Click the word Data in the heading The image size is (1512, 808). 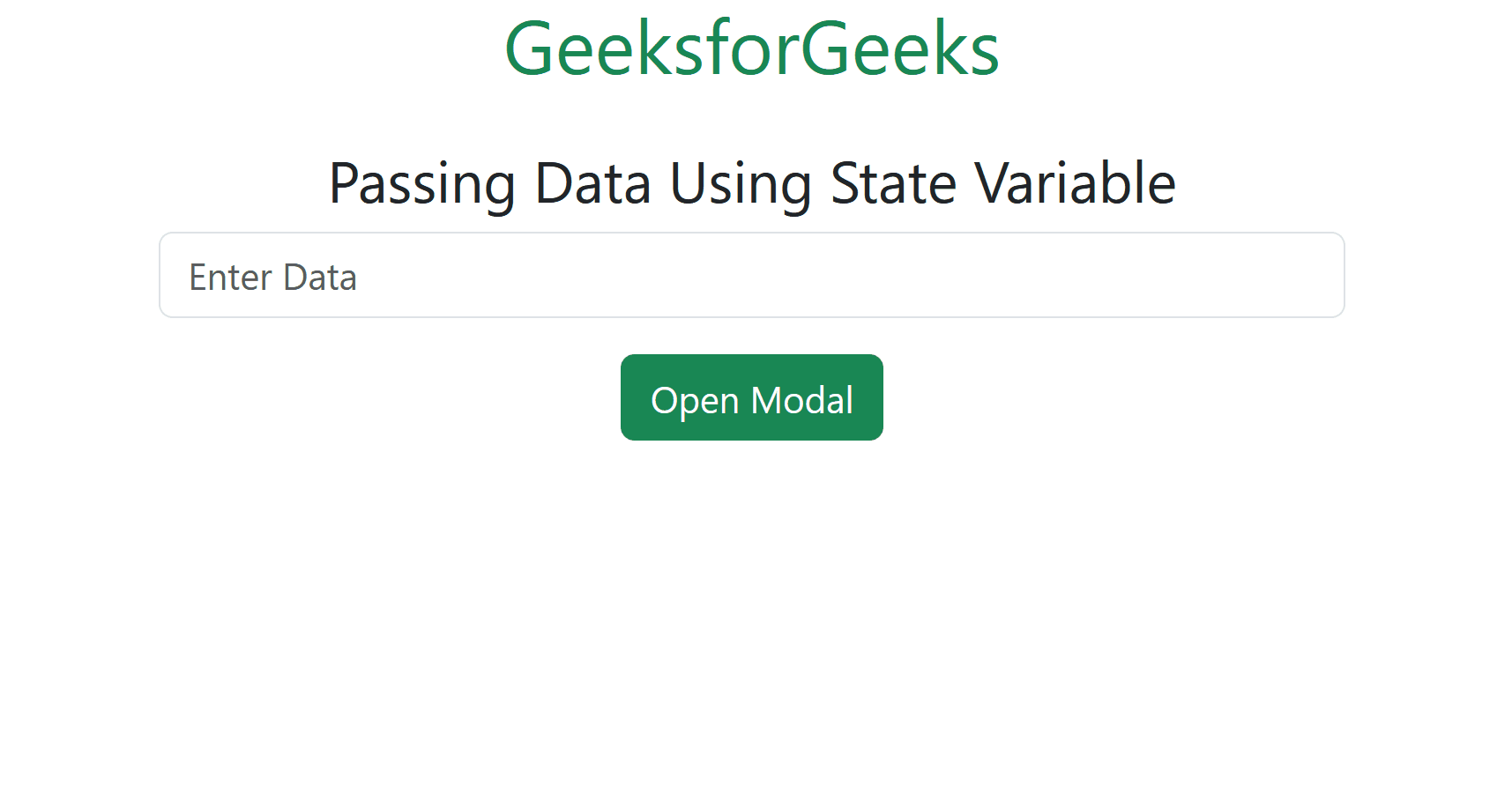592,183
